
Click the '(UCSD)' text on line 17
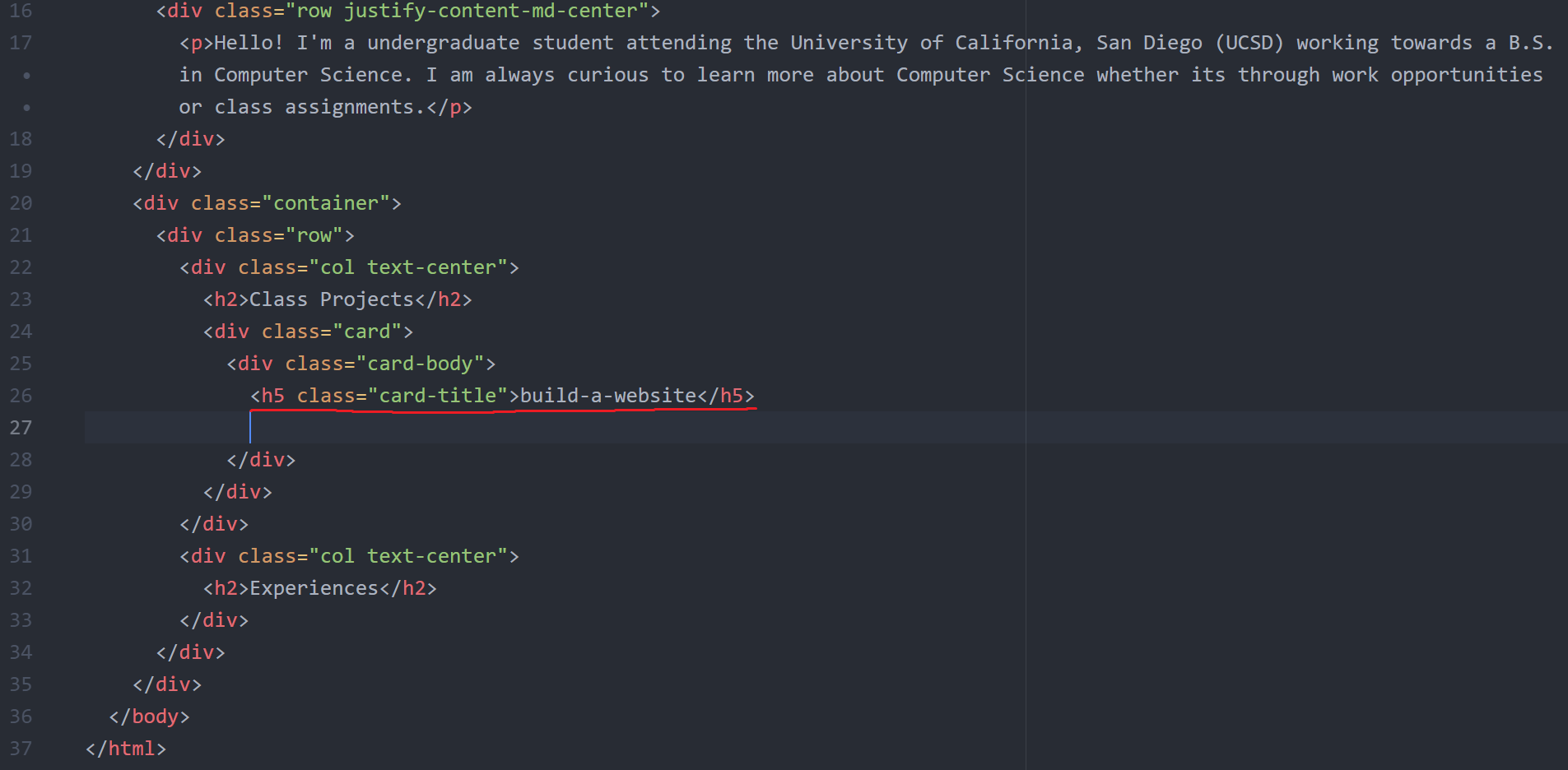tap(1249, 43)
